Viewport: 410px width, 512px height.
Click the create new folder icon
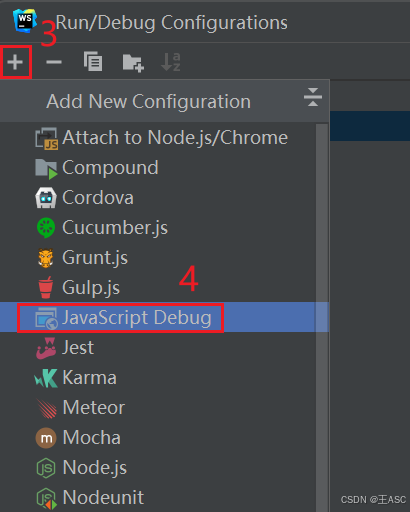pyautogui.click(x=133, y=62)
